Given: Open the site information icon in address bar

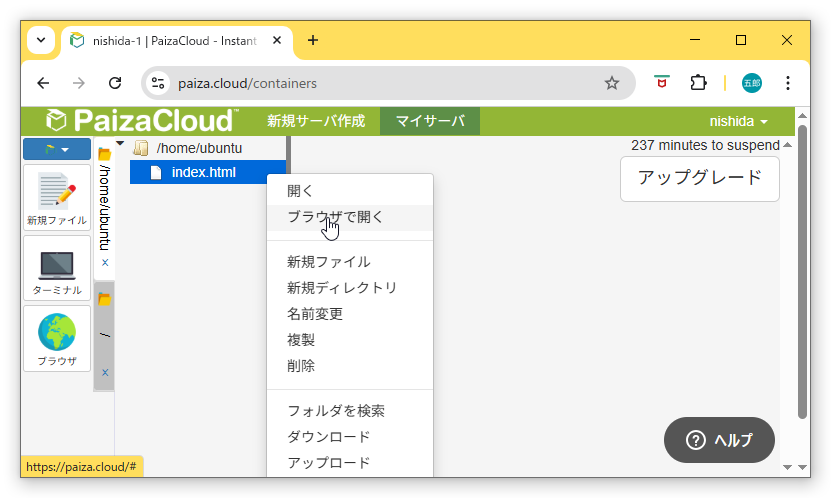Looking at the screenshot, I should [x=158, y=83].
